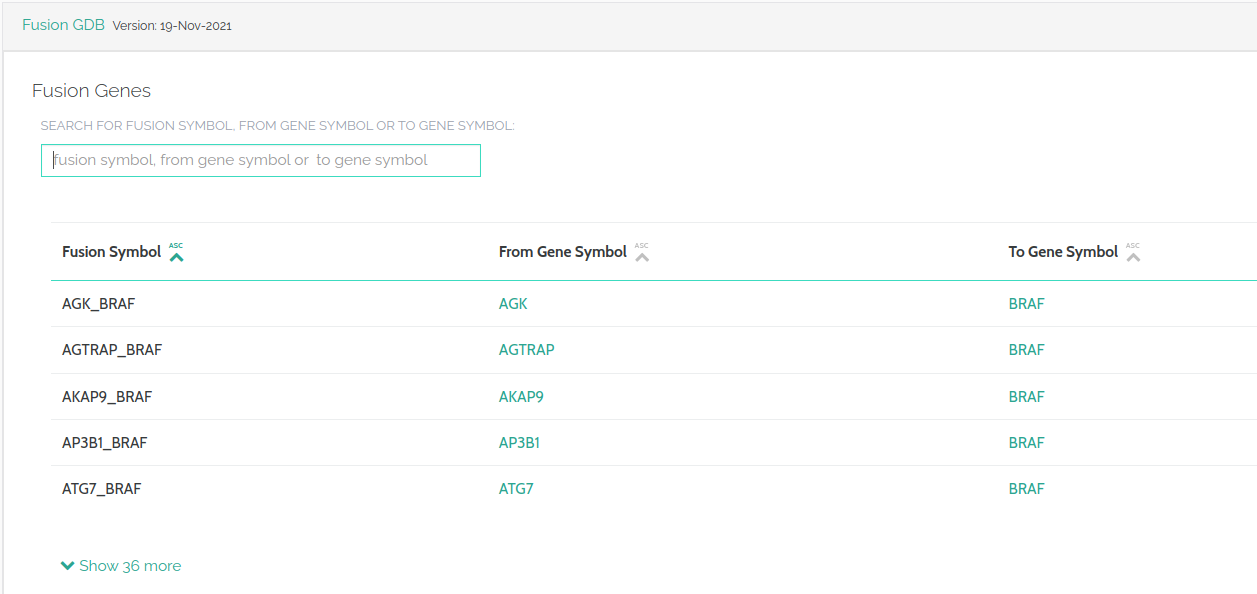This screenshot has width=1257, height=594.
Task: Open the AP3B1 gene link
Action: pyautogui.click(x=519, y=443)
